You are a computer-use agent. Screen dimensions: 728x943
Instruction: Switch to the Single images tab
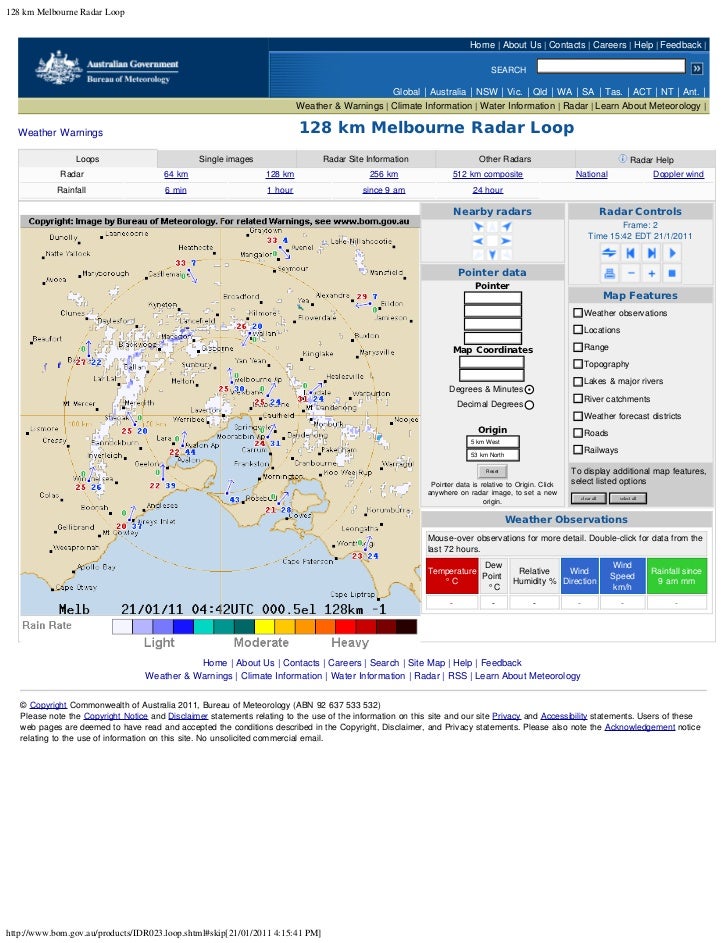[x=226, y=159]
